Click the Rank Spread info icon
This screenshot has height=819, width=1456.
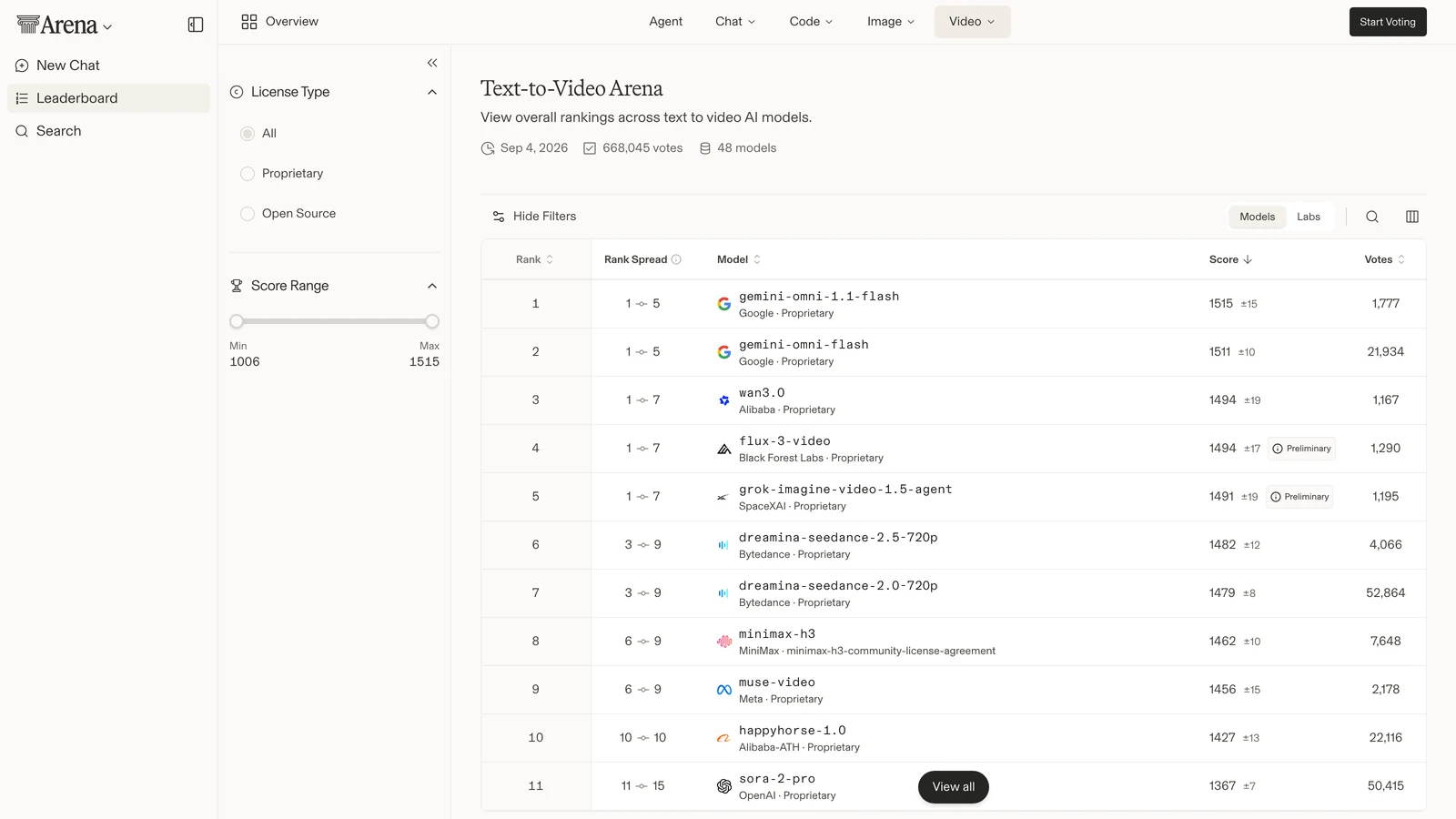(676, 259)
